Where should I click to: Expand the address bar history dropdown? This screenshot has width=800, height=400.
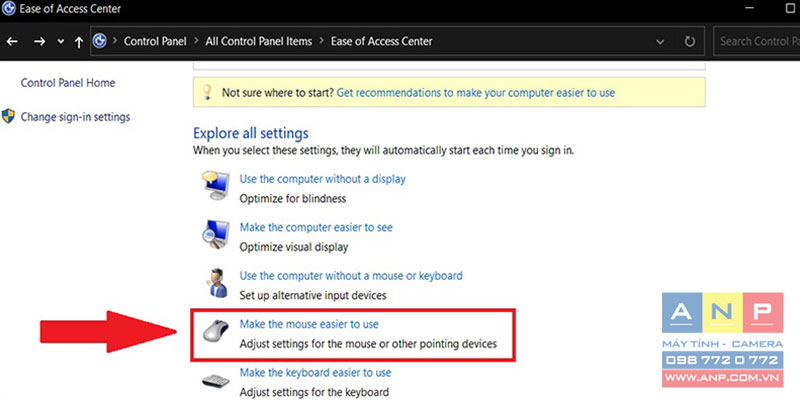[x=660, y=42]
